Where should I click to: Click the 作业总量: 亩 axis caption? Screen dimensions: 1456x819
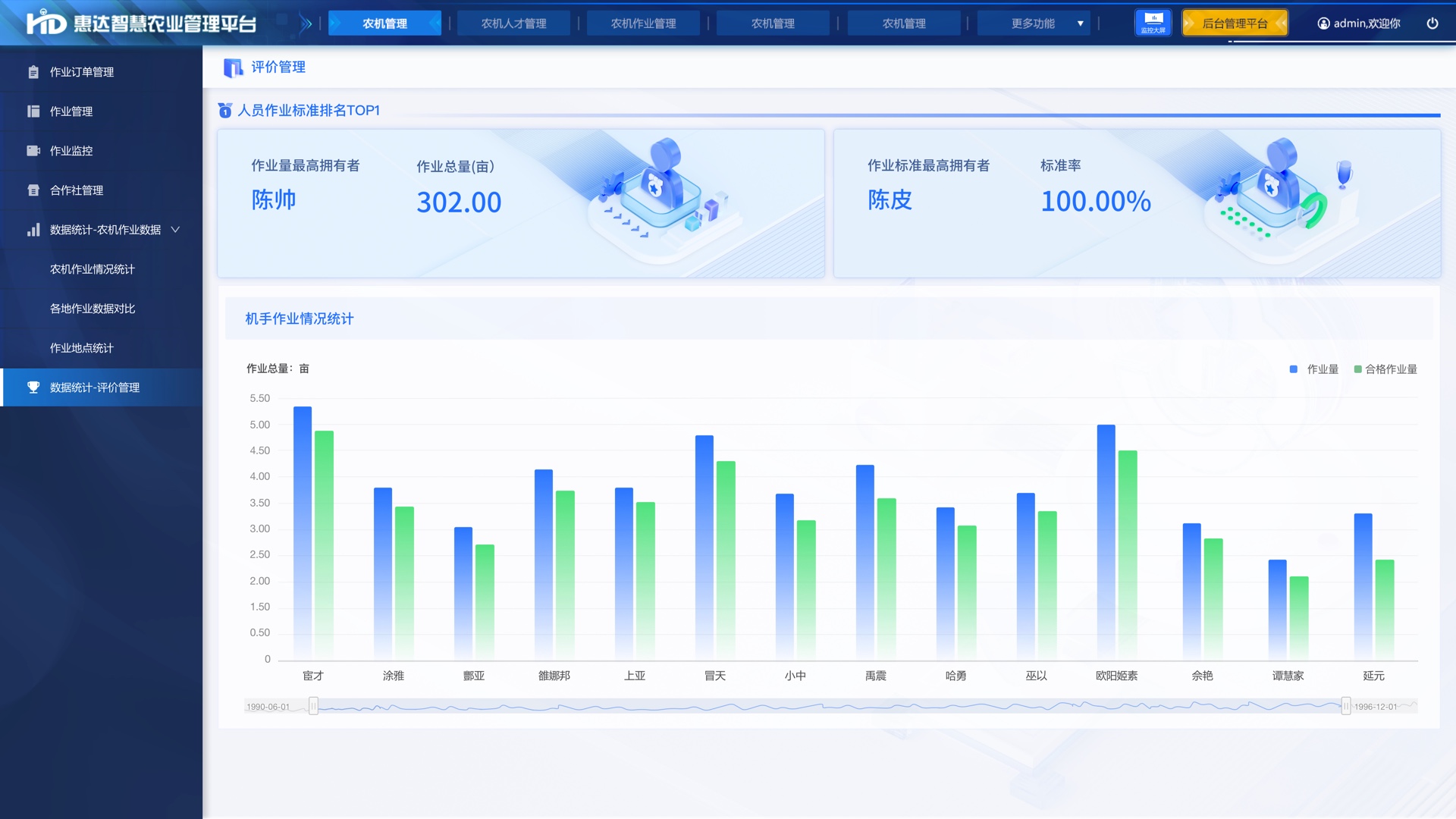click(x=278, y=369)
